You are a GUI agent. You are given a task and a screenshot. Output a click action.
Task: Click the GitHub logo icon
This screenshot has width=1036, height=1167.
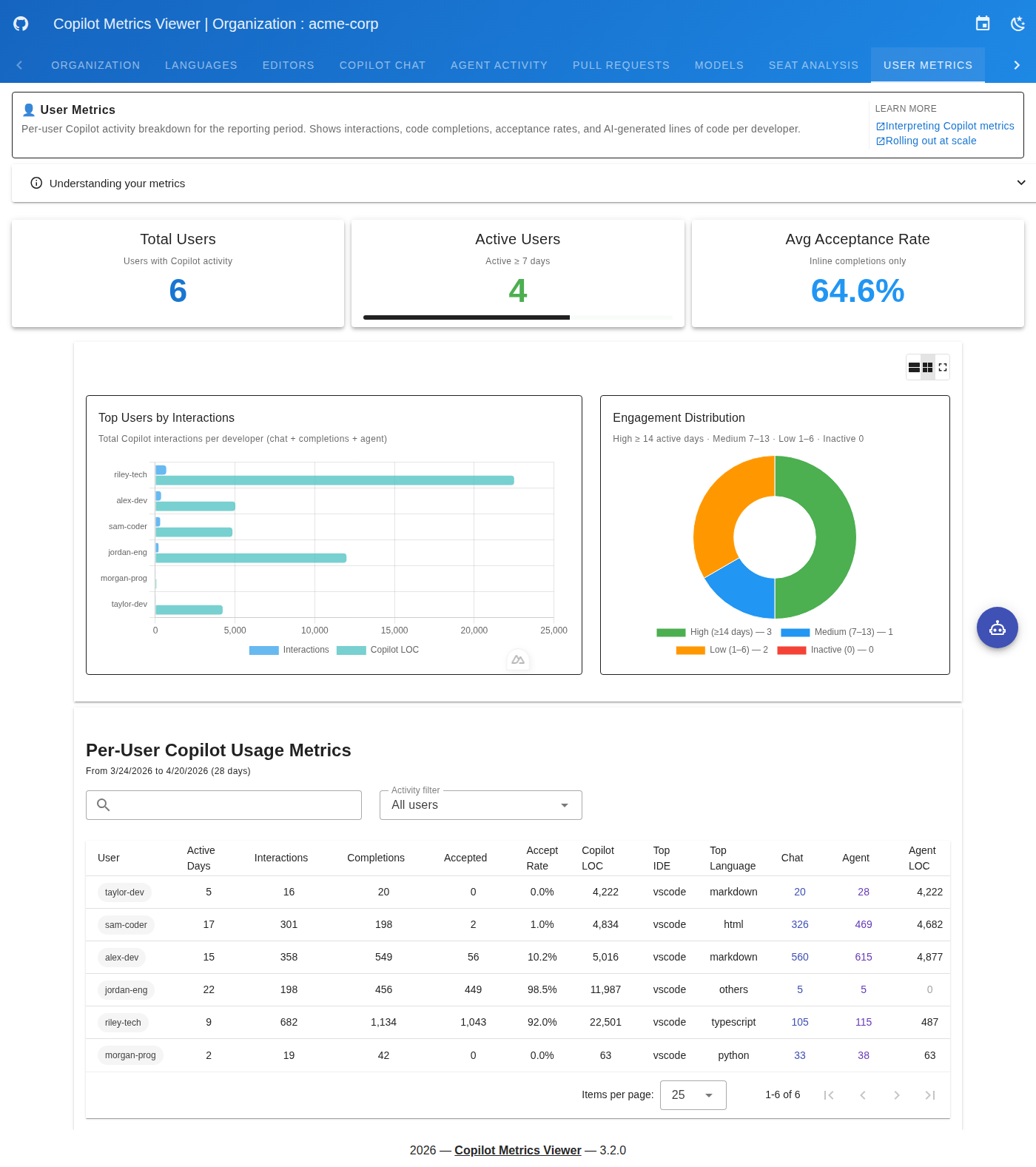(x=21, y=24)
